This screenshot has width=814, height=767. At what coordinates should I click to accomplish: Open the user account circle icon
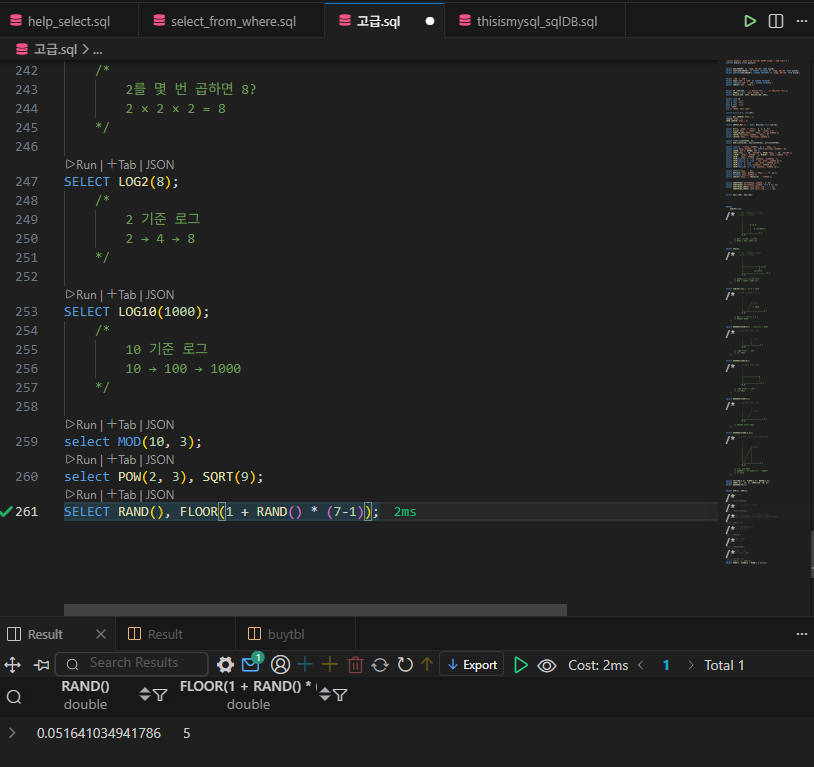click(280, 665)
